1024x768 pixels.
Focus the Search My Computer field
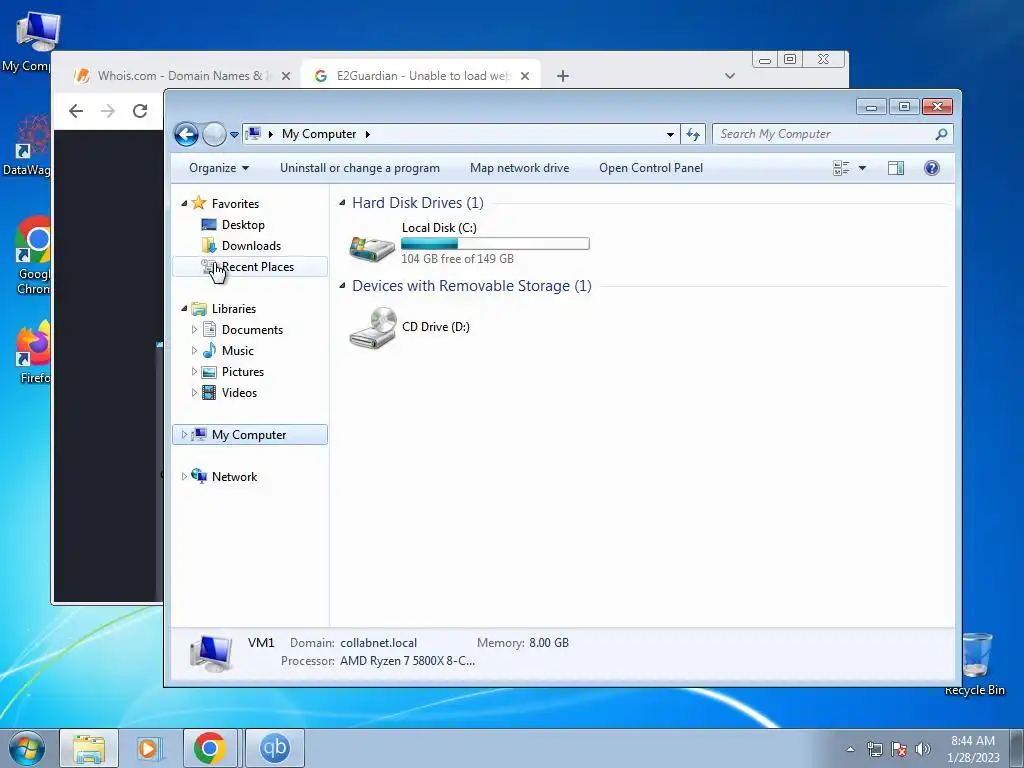pos(832,134)
